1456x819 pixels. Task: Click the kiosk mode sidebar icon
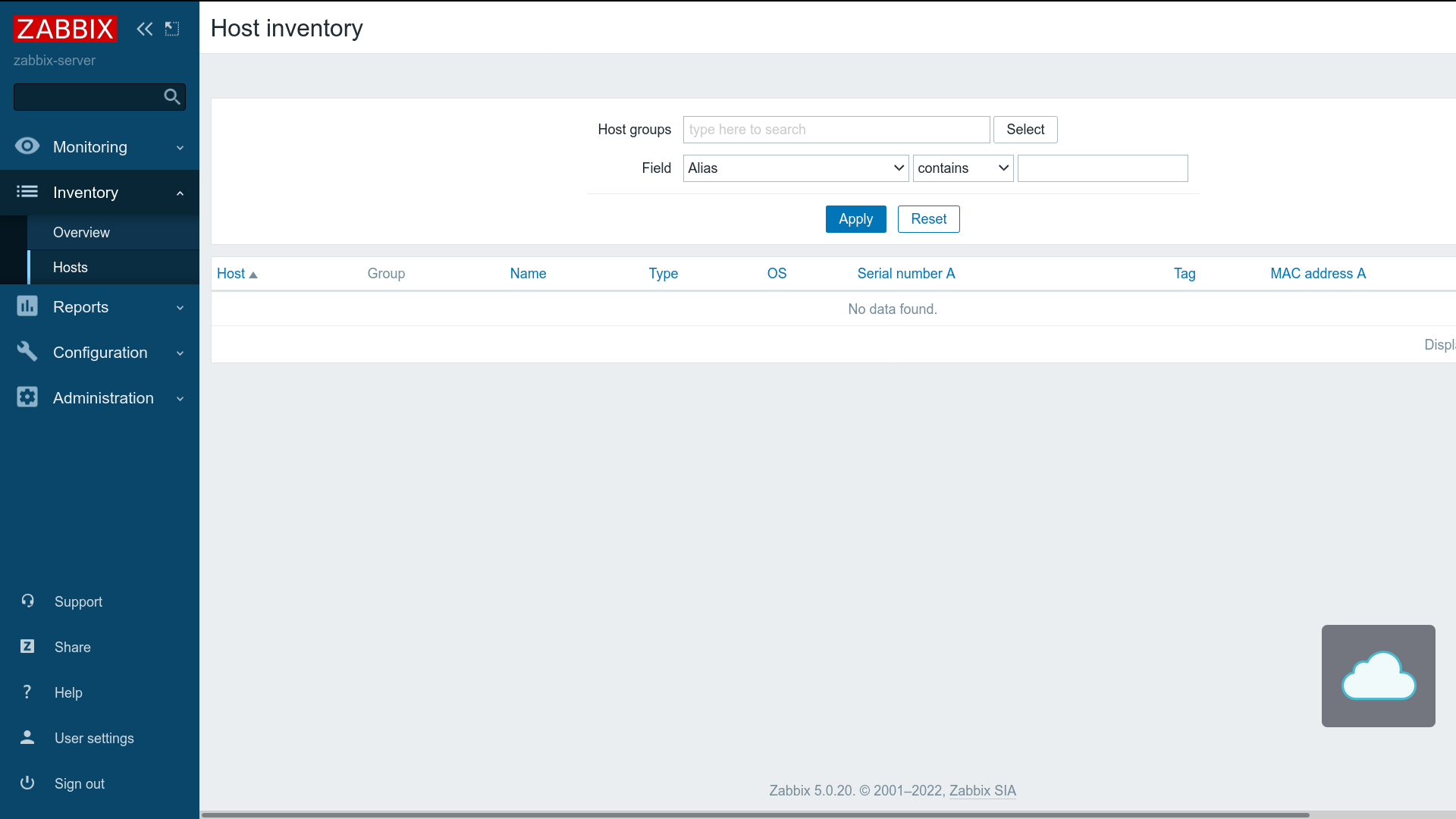tap(172, 29)
